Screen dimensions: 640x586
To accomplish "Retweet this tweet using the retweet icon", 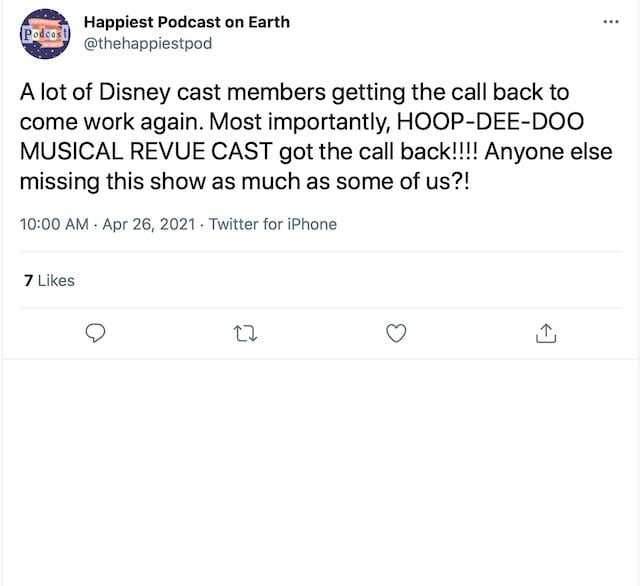I will tap(245, 333).
